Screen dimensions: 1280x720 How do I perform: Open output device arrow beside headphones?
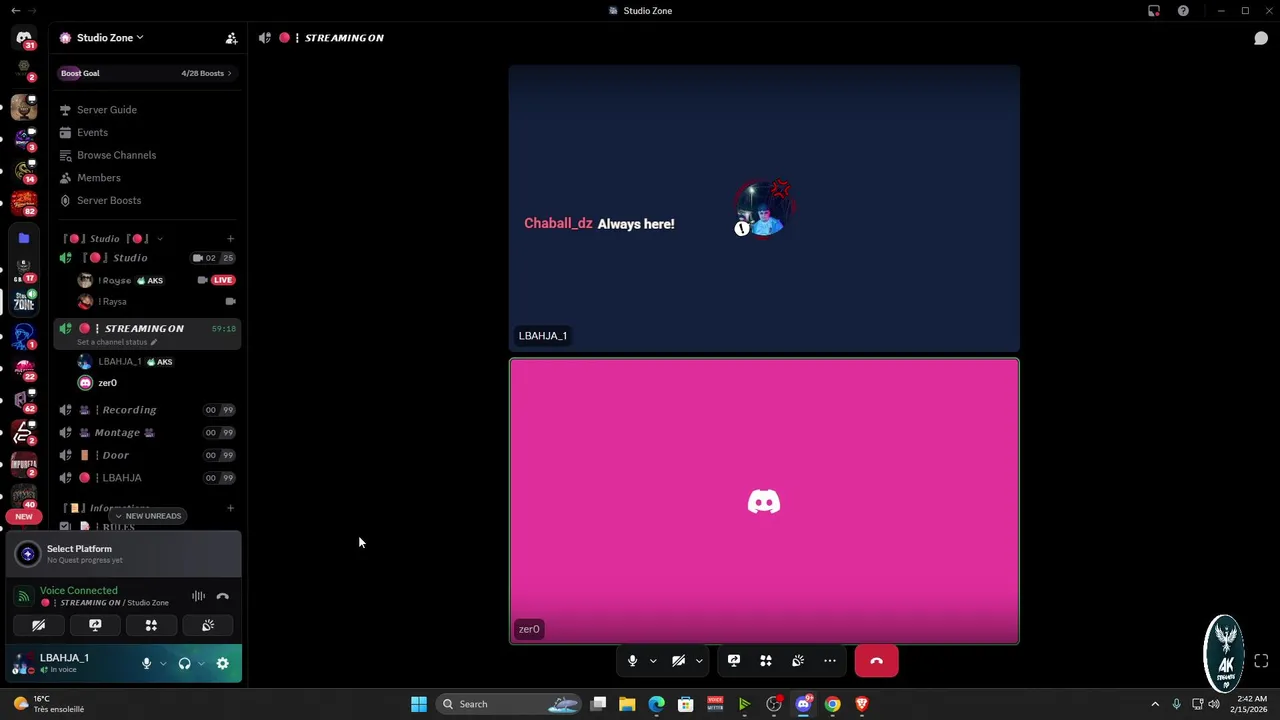(201, 663)
